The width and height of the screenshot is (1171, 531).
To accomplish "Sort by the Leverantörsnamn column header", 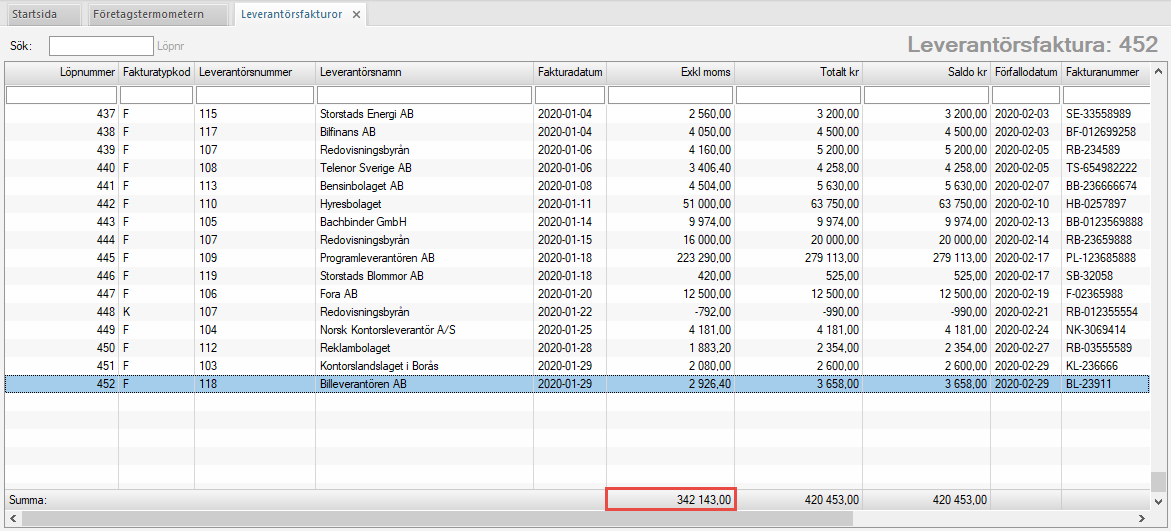I will 424,73.
